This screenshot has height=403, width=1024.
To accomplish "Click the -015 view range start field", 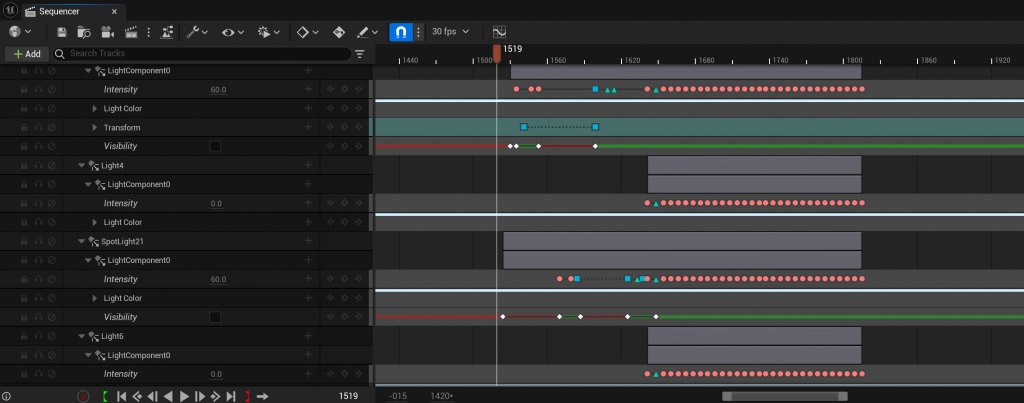I will click(398, 396).
